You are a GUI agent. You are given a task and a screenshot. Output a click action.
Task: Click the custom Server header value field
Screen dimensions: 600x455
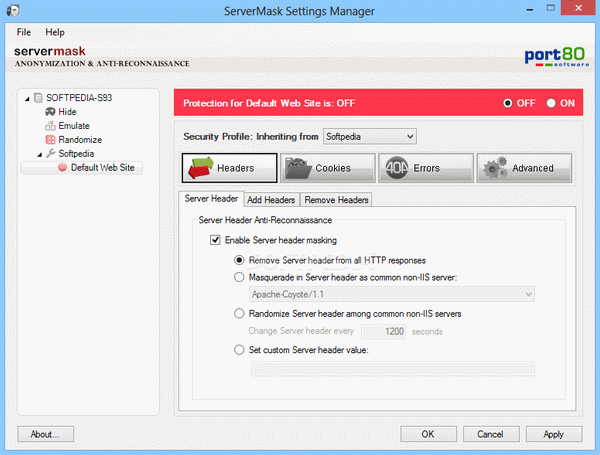click(x=393, y=369)
